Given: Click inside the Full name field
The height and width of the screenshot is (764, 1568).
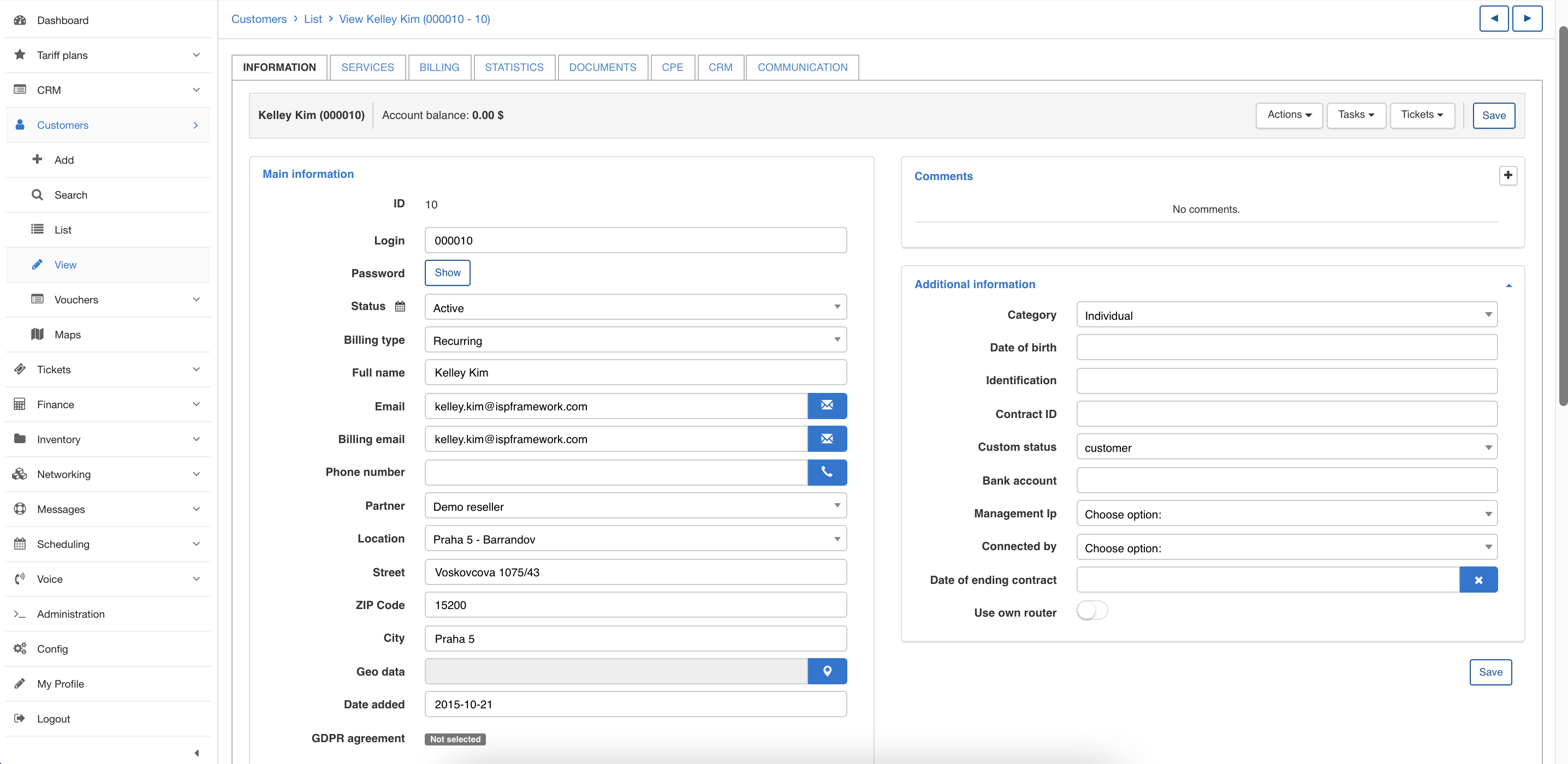Looking at the screenshot, I should tap(635, 372).
